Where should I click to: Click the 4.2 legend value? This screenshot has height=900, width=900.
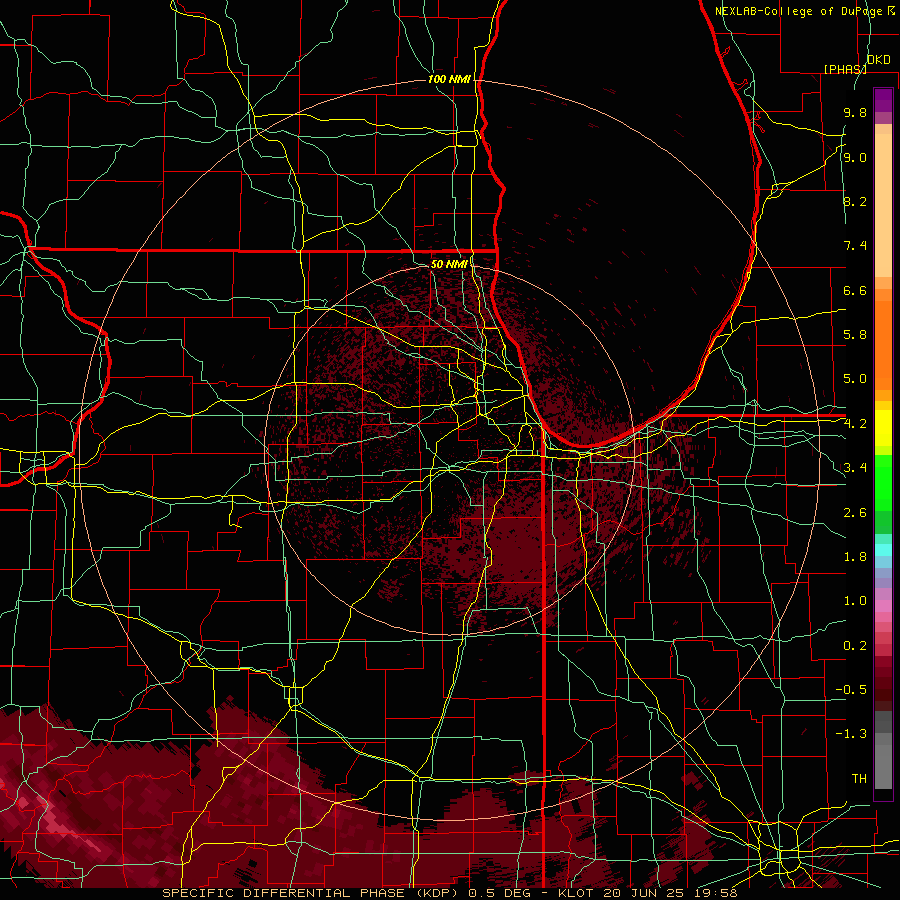tap(855, 424)
